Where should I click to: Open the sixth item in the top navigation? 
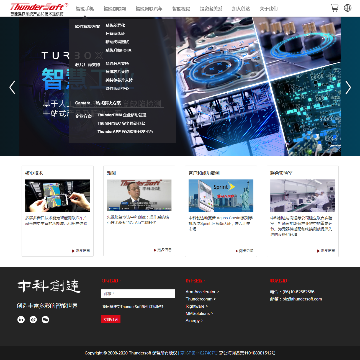pos(241,9)
